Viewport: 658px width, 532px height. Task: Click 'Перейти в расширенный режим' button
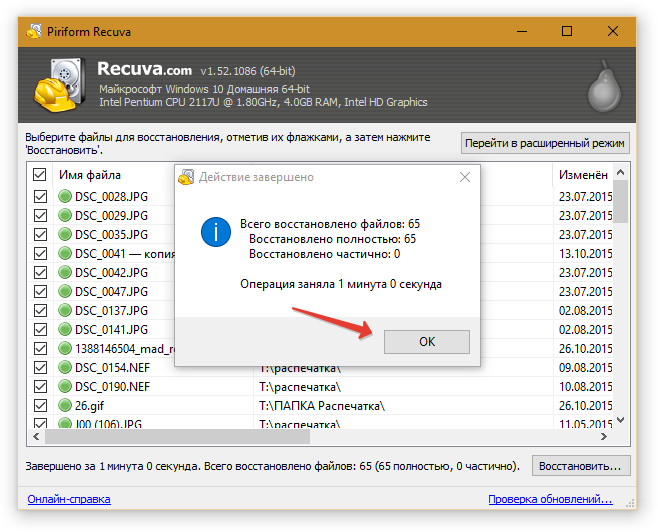pos(545,143)
